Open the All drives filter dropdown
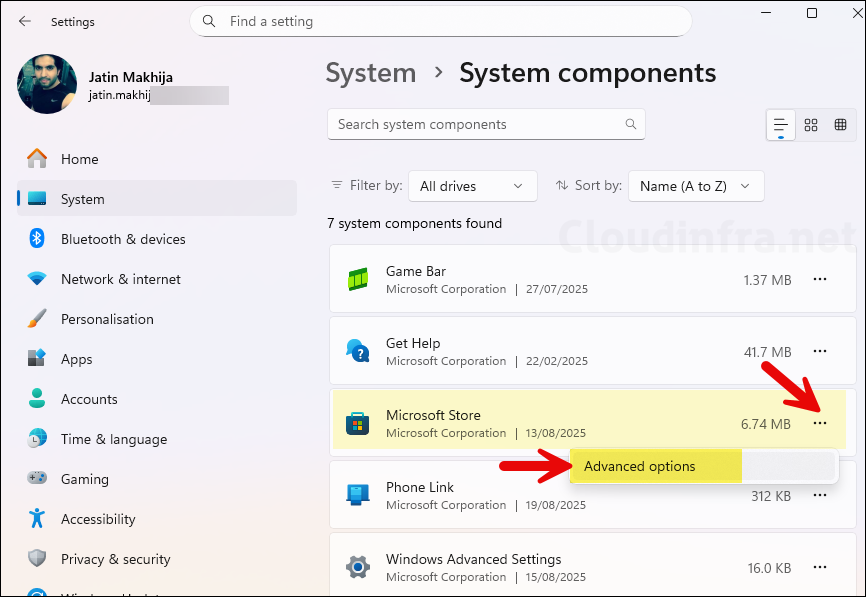This screenshot has width=866, height=597. coord(473,186)
